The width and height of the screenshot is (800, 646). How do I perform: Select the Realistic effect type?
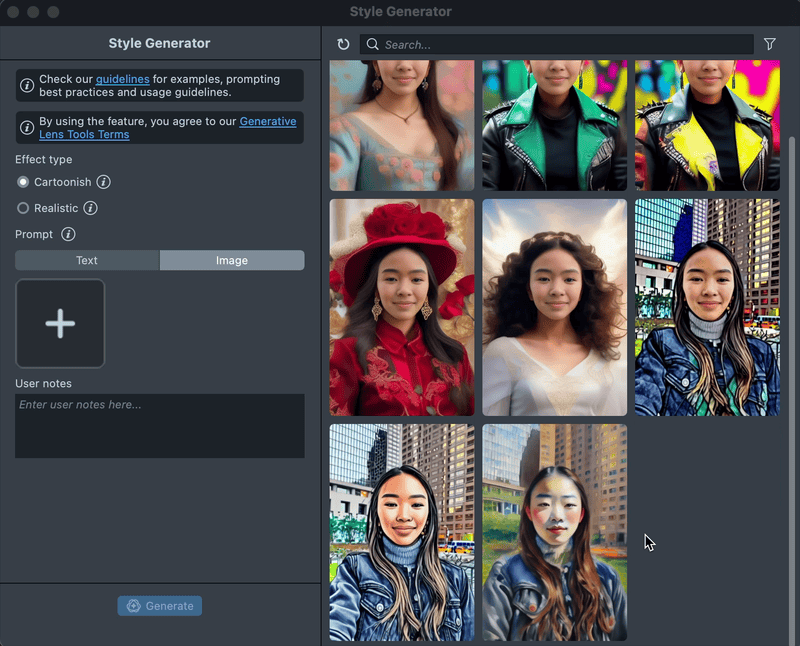pyautogui.click(x=23, y=208)
